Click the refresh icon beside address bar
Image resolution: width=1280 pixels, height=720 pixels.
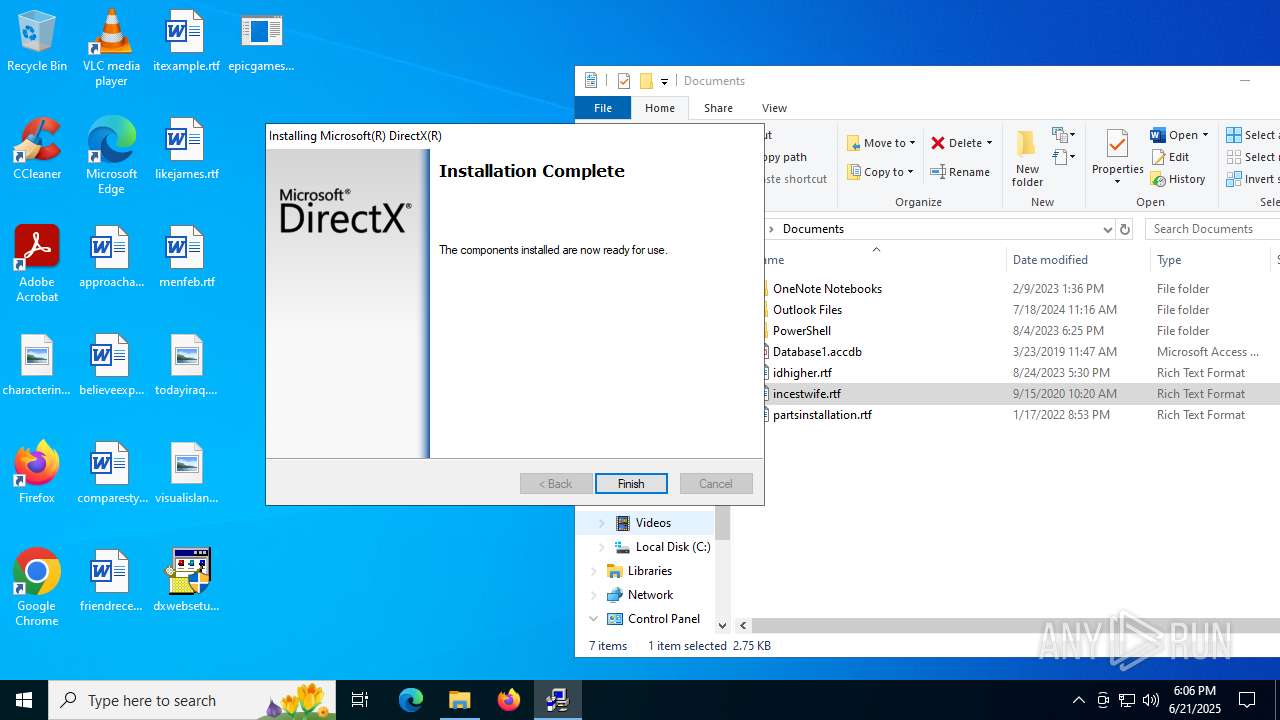coord(1125,229)
